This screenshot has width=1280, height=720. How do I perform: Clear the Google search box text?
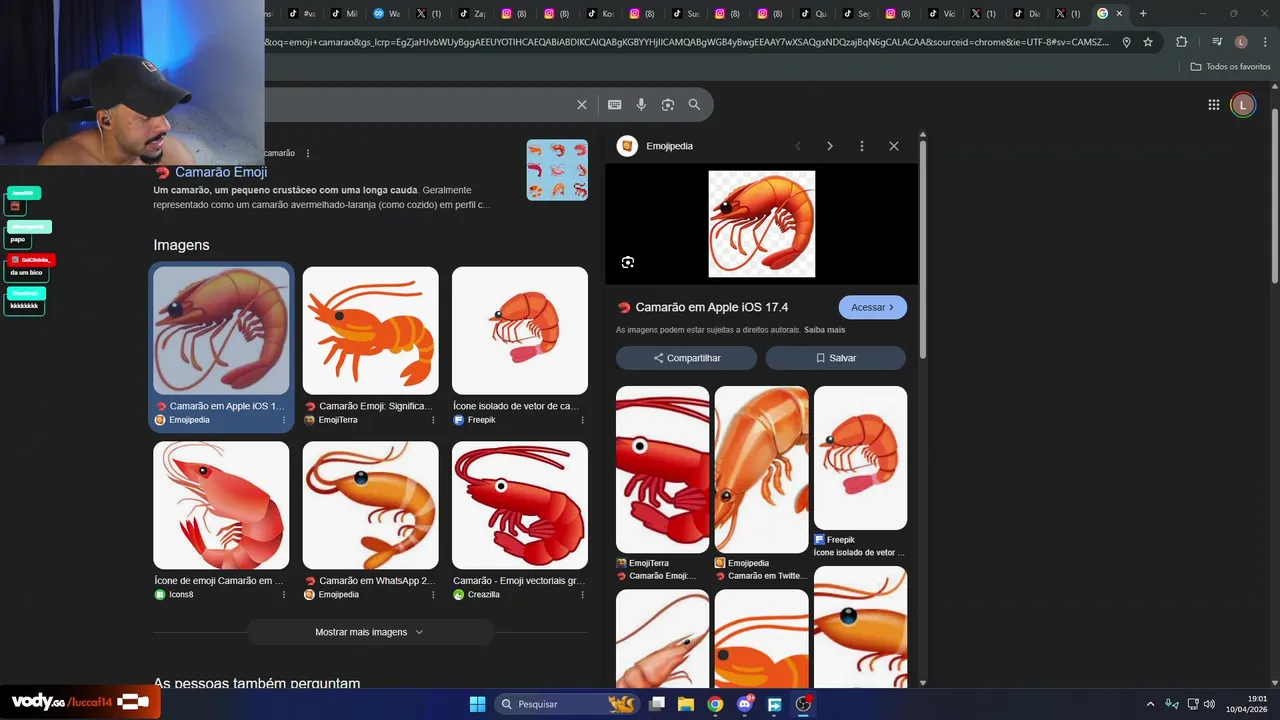(x=582, y=105)
